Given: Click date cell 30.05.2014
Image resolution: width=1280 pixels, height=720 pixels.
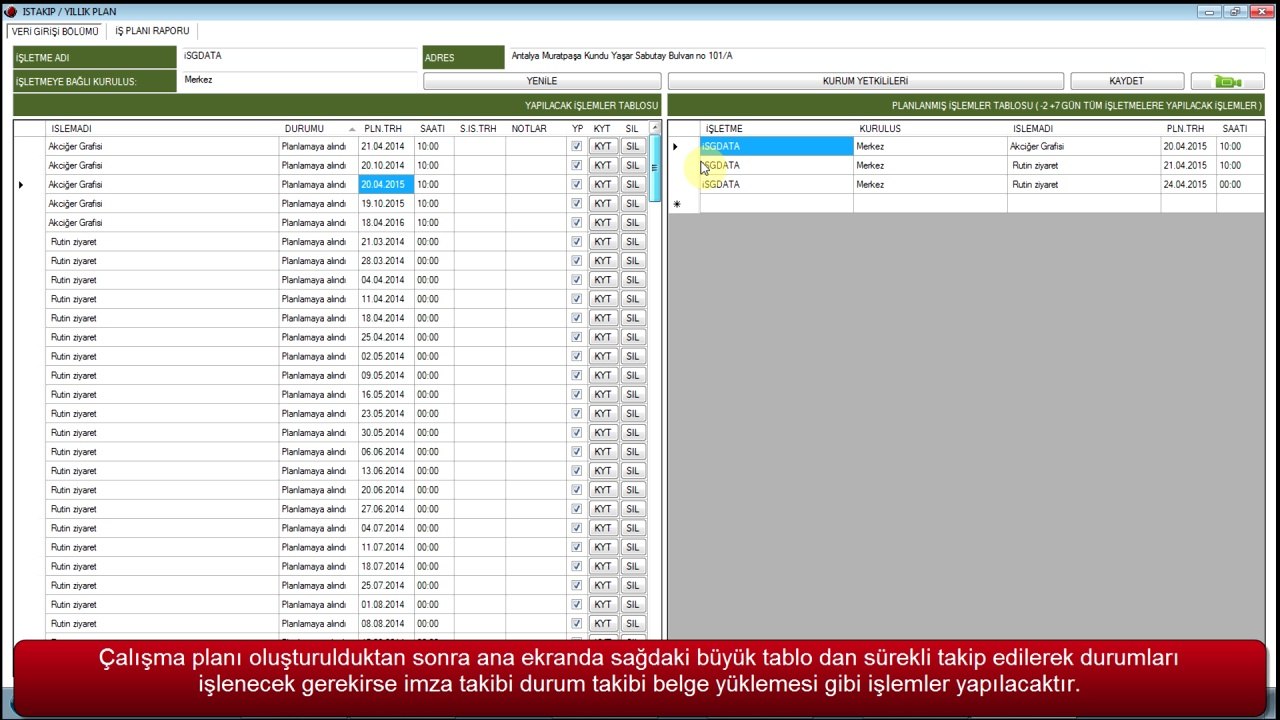Looking at the screenshot, I should [x=386, y=432].
